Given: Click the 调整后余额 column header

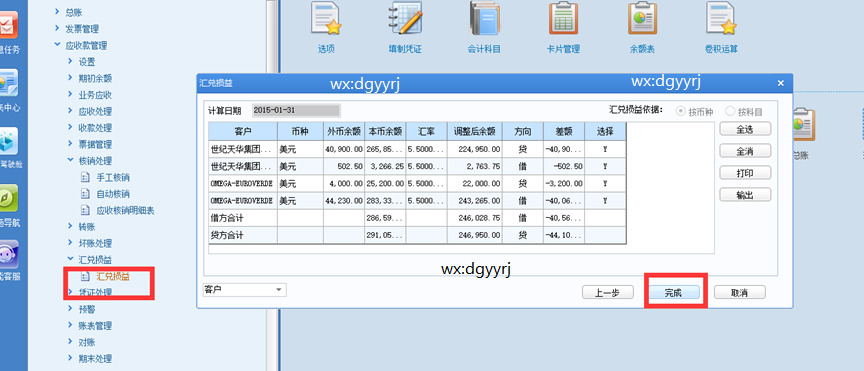Looking at the screenshot, I should point(474,131).
